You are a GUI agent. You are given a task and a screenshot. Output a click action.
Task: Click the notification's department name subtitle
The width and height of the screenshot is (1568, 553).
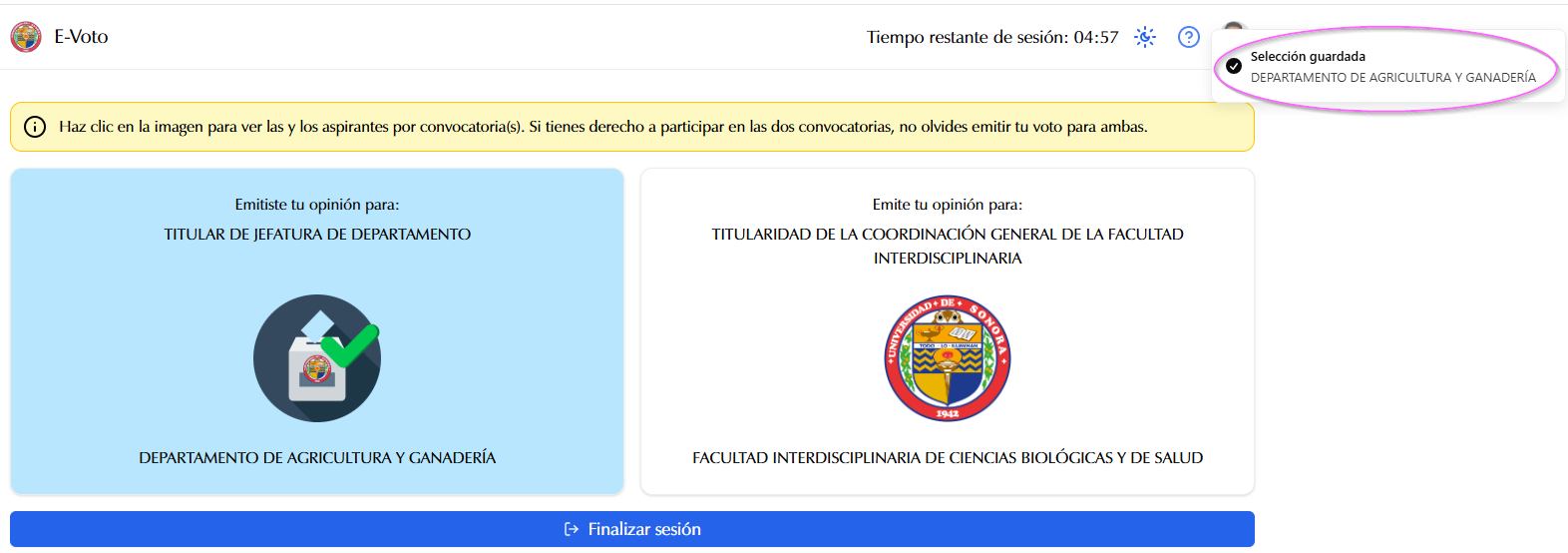click(1392, 77)
